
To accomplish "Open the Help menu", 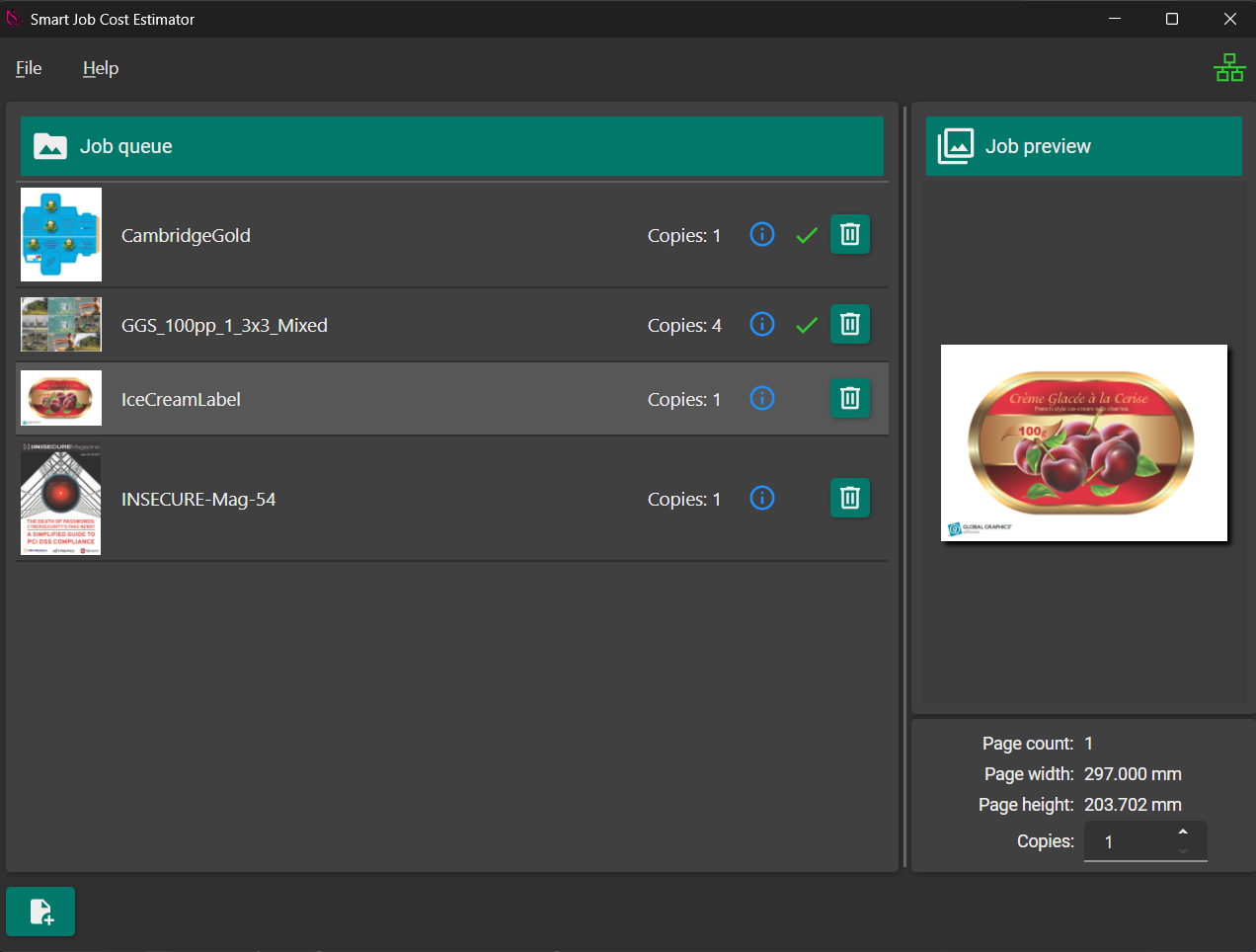I will 101,68.
